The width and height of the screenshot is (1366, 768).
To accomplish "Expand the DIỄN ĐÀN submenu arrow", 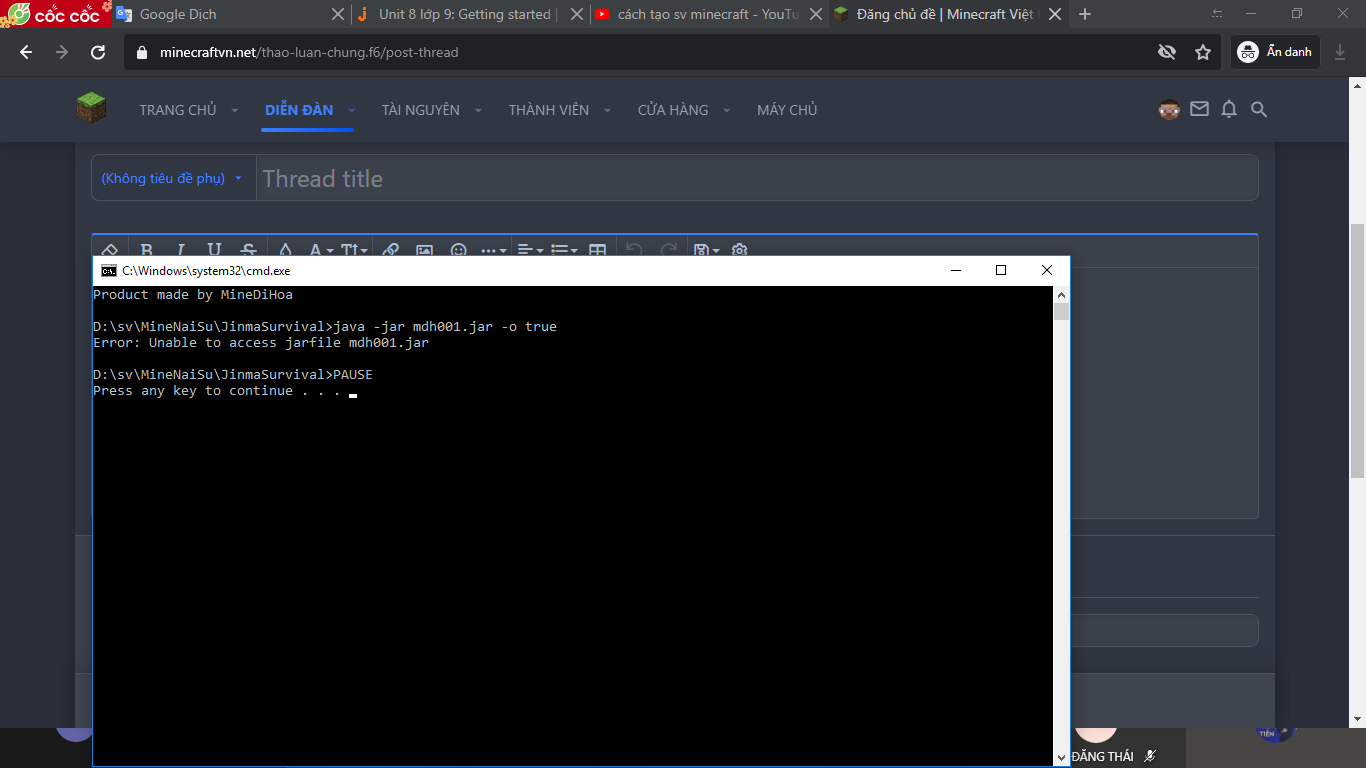I will click(x=351, y=110).
